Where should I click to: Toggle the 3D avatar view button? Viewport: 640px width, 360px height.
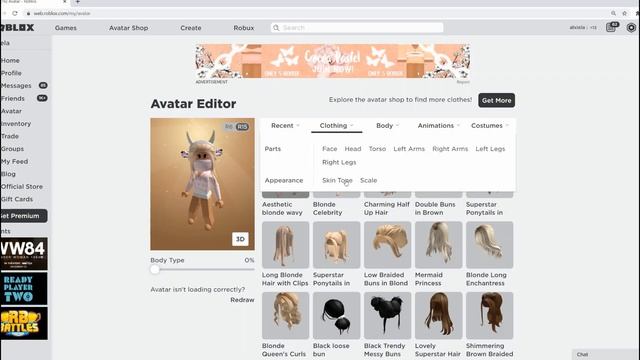(240, 239)
